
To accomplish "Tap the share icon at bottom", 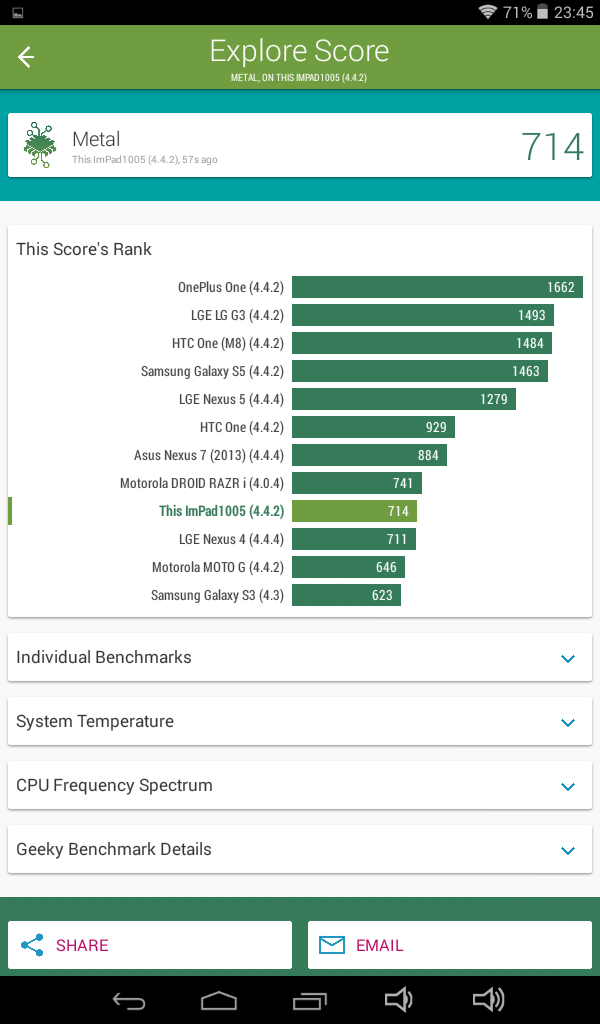I will pos(32,945).
